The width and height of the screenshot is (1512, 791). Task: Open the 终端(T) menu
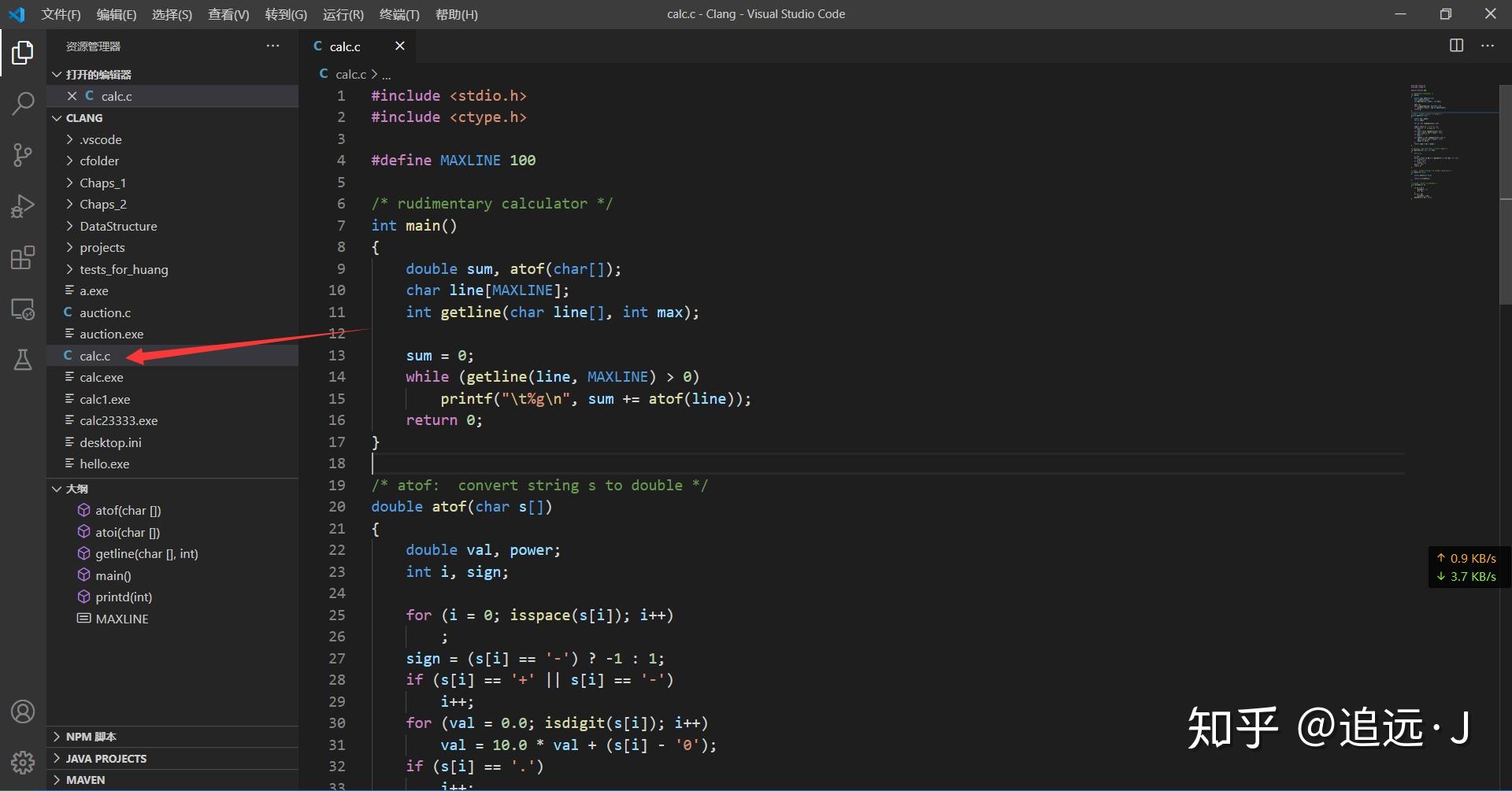point(398,14)
